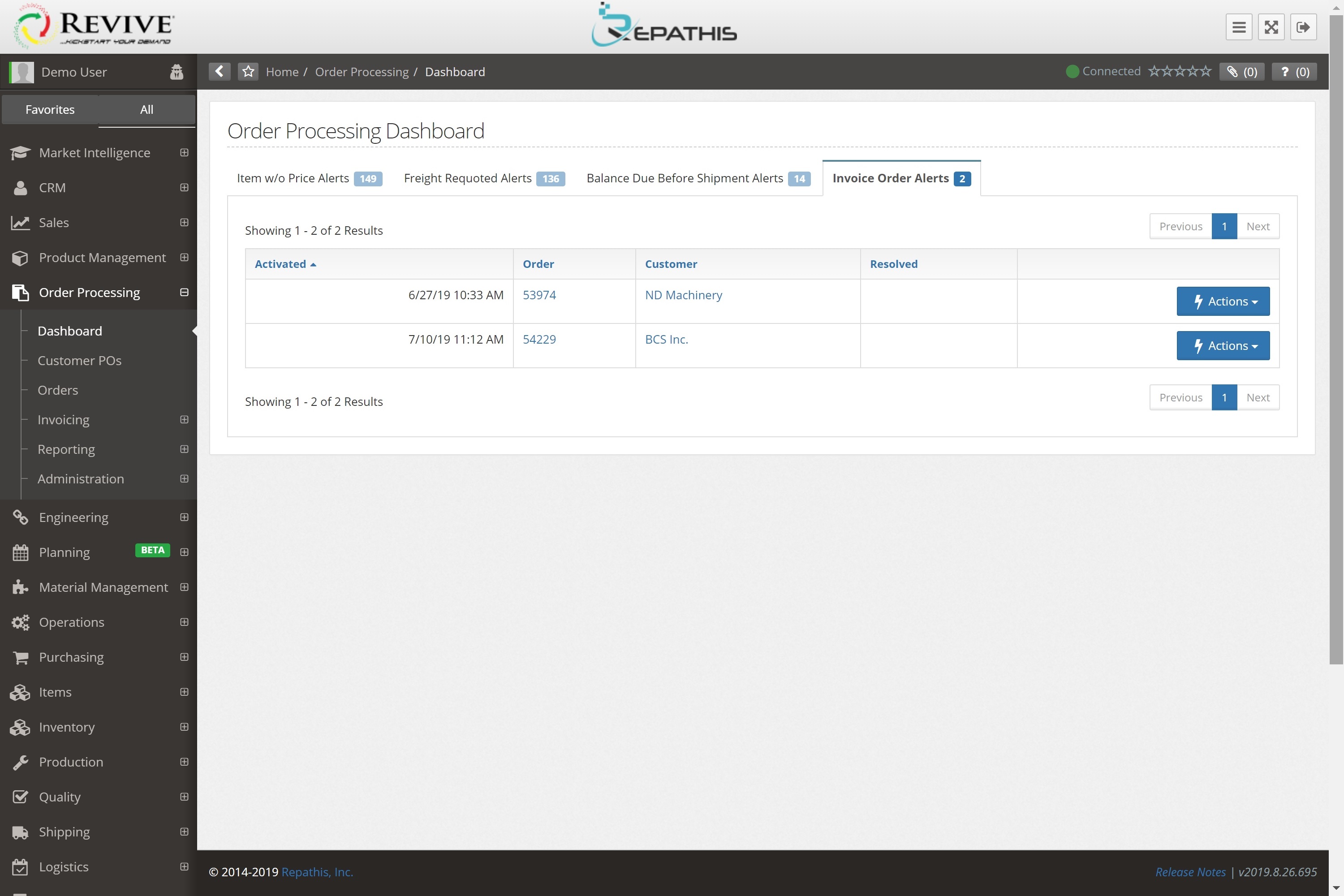Select the Invoice Order Alerts tab

tap(901, 178)
